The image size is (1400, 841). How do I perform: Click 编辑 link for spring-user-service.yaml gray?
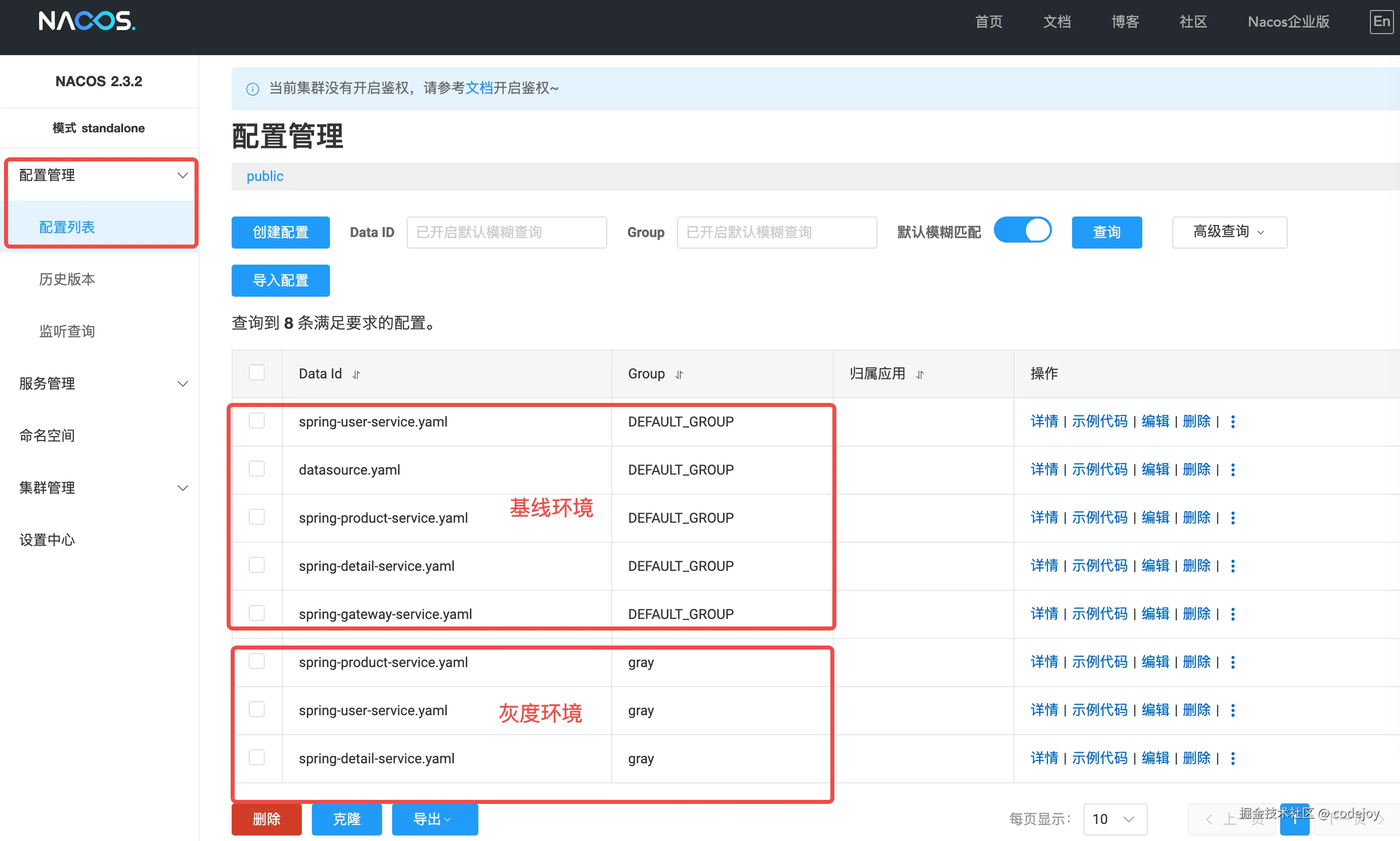click(1155, 710)
